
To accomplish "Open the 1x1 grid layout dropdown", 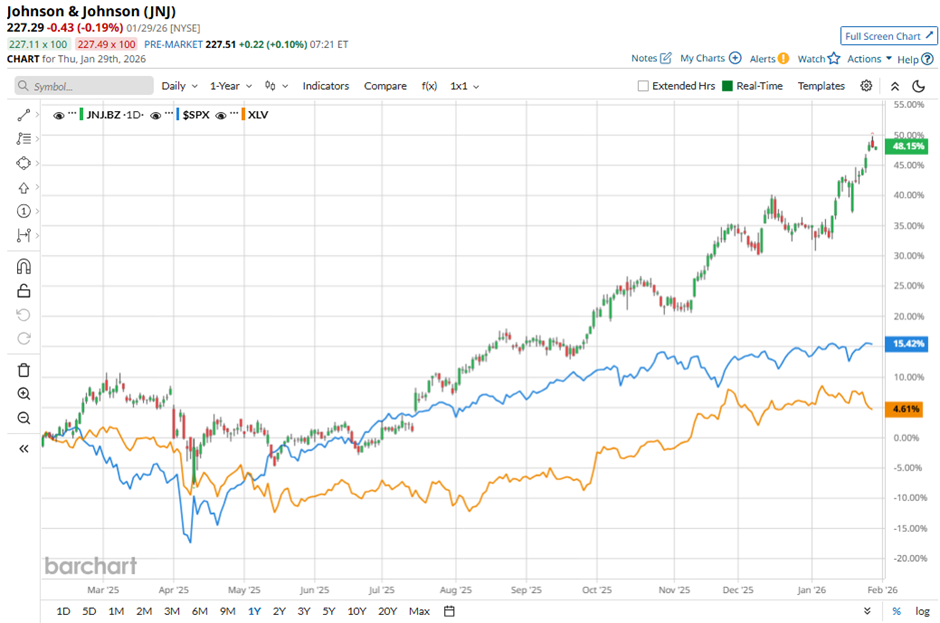I will tap(464, 86).
